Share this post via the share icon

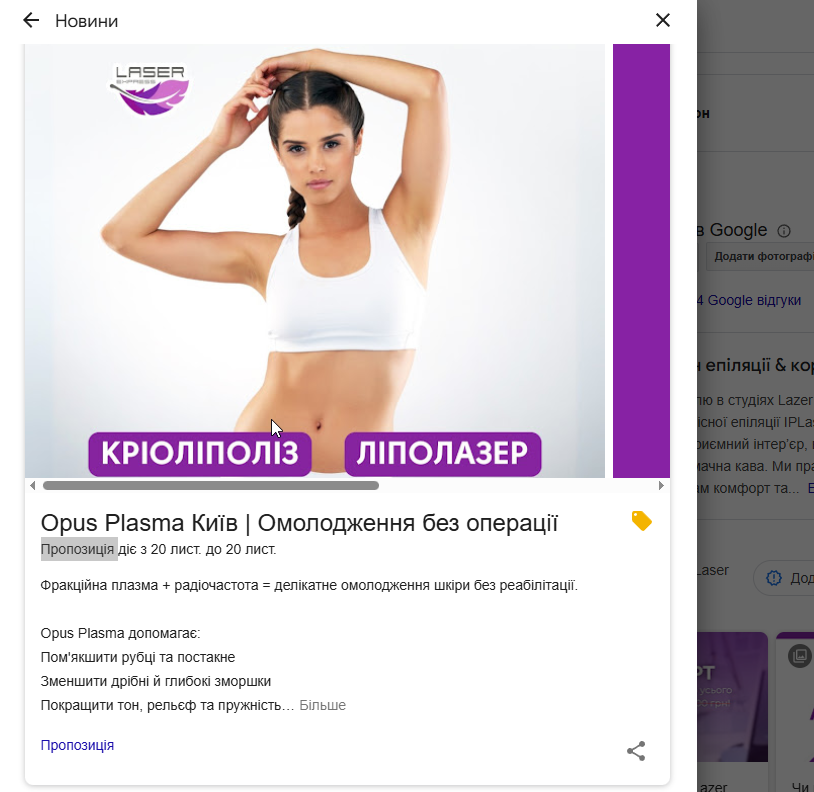pos(636,751)
